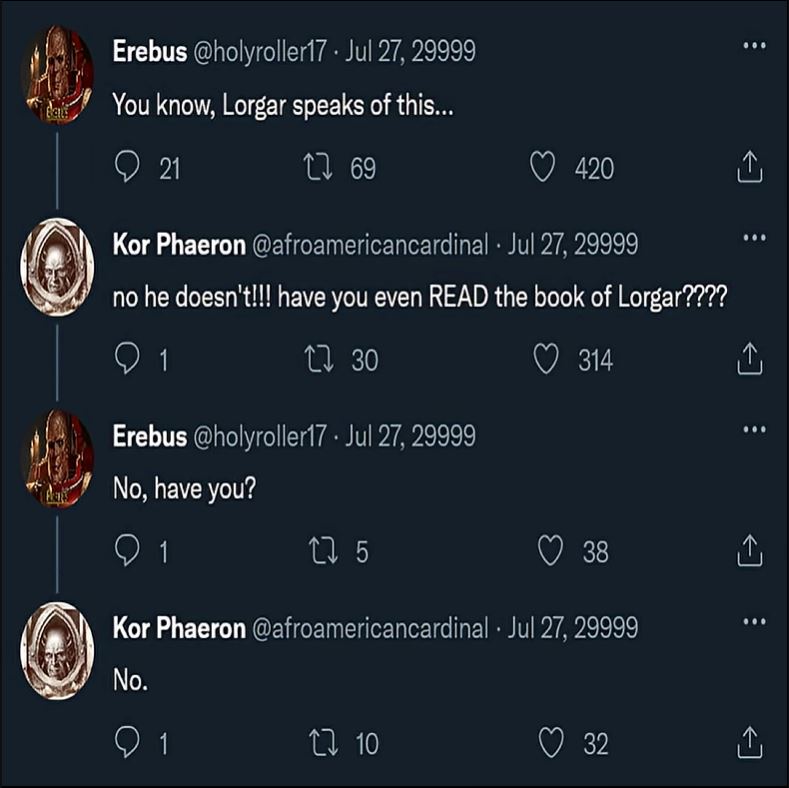
Task: Share Erebus's first tweet
Action: (x=749, y=169)
